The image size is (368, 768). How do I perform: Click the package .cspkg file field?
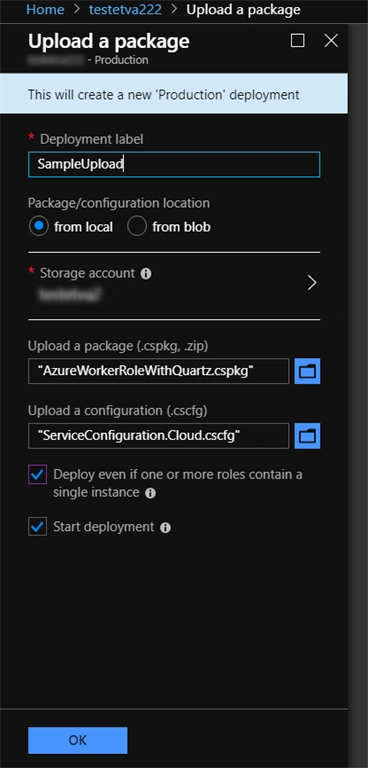click(158, 371)
